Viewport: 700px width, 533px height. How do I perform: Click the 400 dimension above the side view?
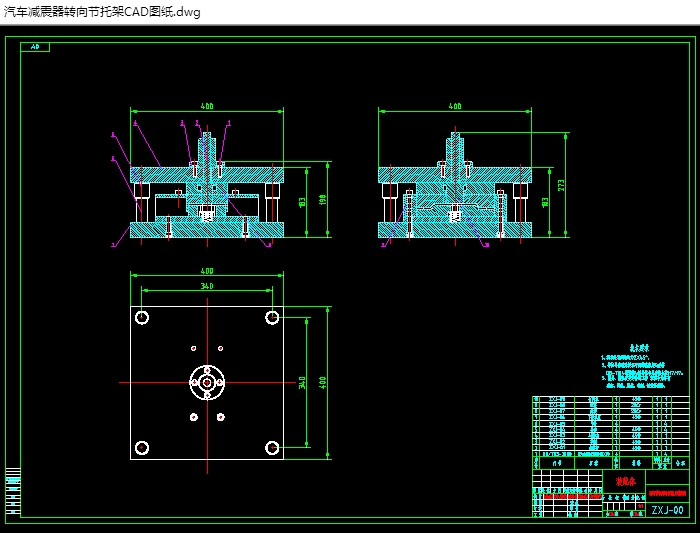[455, 106]
